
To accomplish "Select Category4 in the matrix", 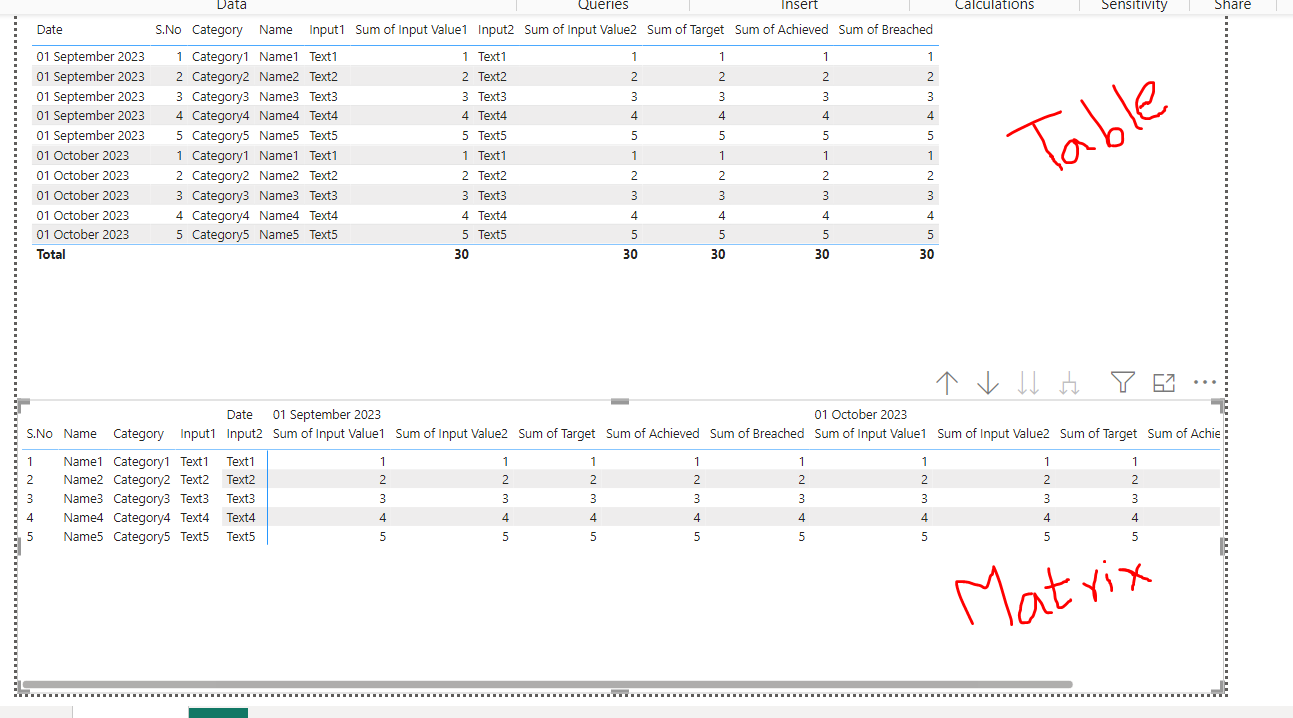I will tap(142, 518).
